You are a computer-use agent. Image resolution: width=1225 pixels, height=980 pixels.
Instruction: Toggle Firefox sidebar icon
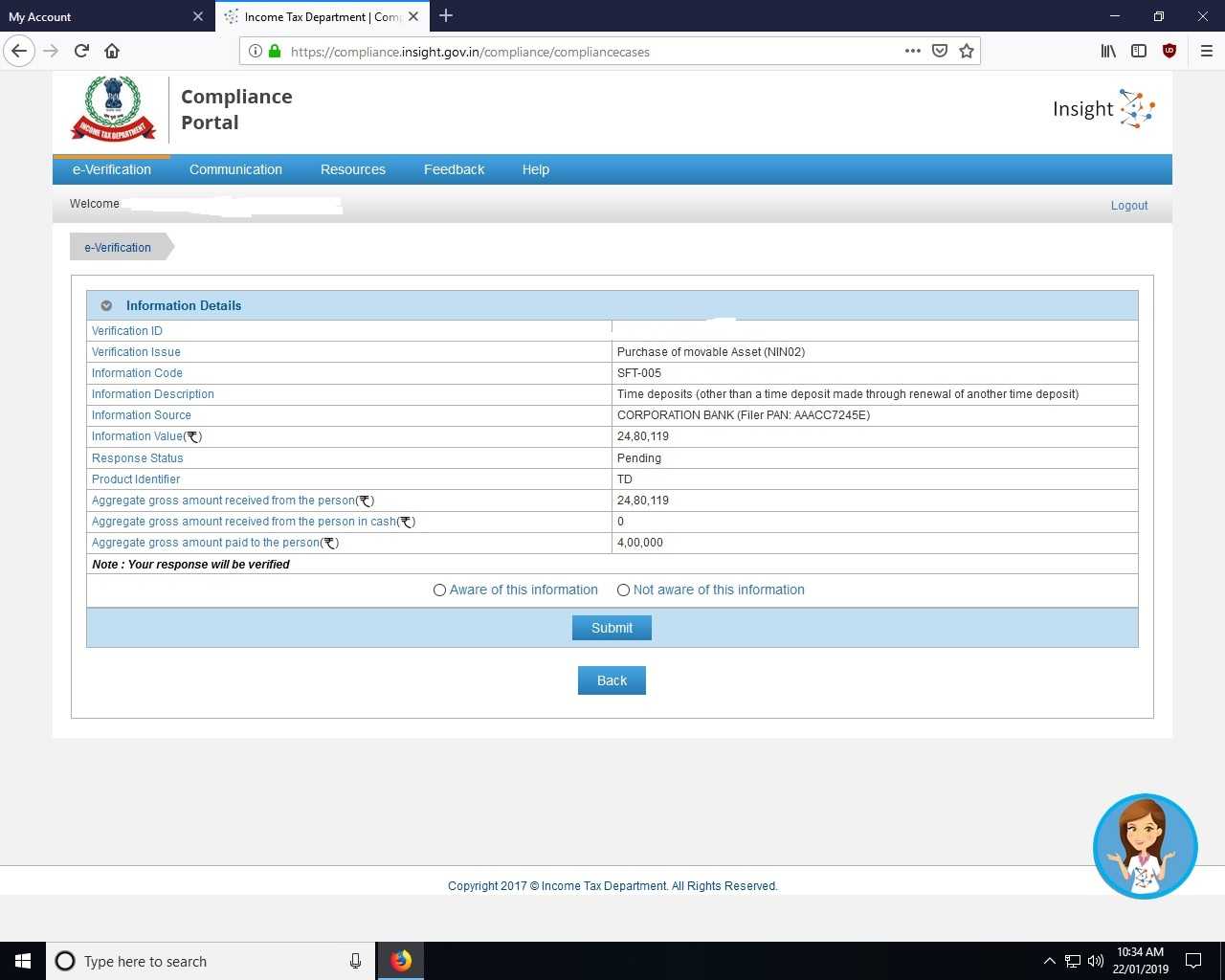1139,51
